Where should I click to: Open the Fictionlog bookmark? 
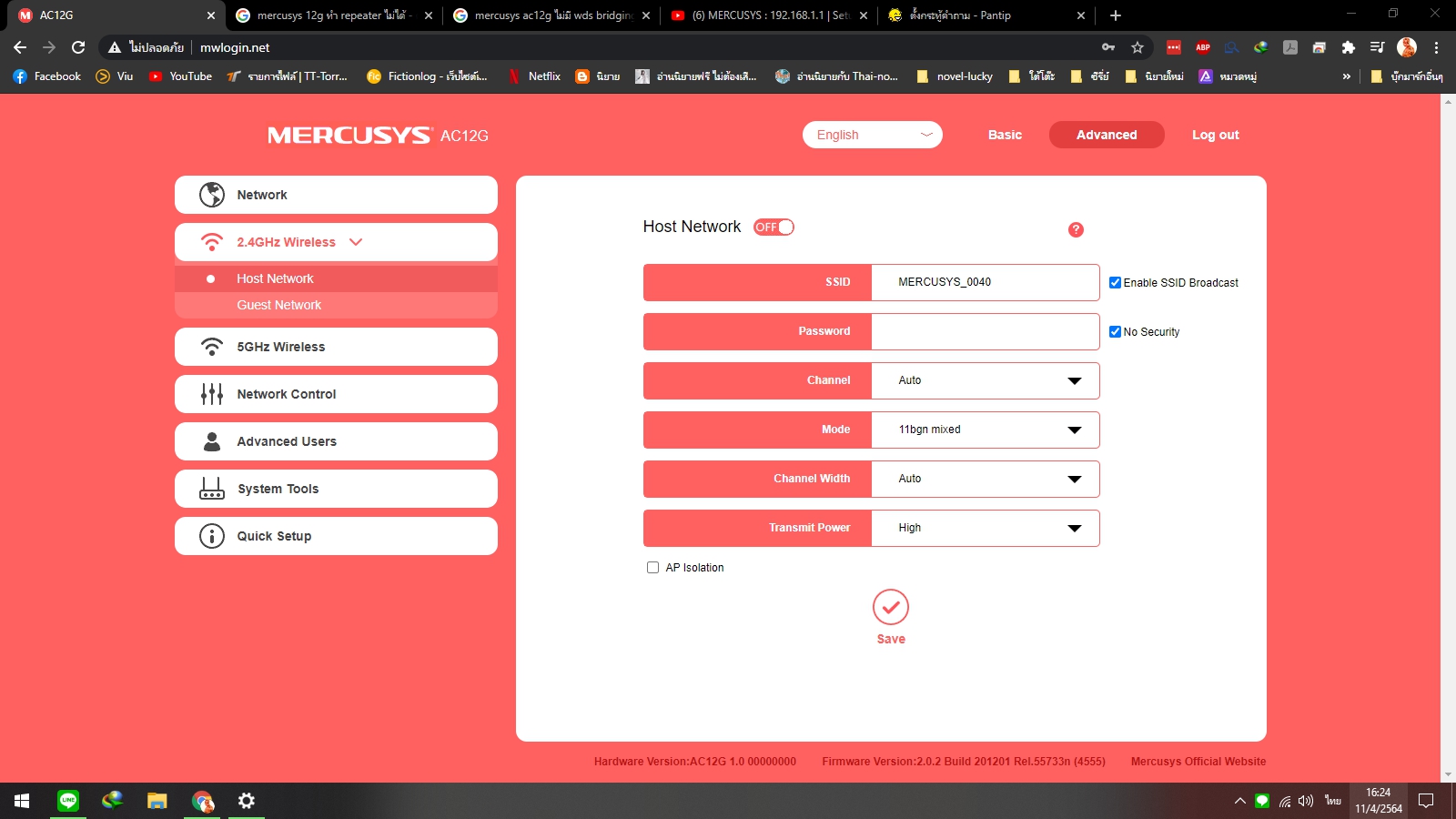point(427,76)
